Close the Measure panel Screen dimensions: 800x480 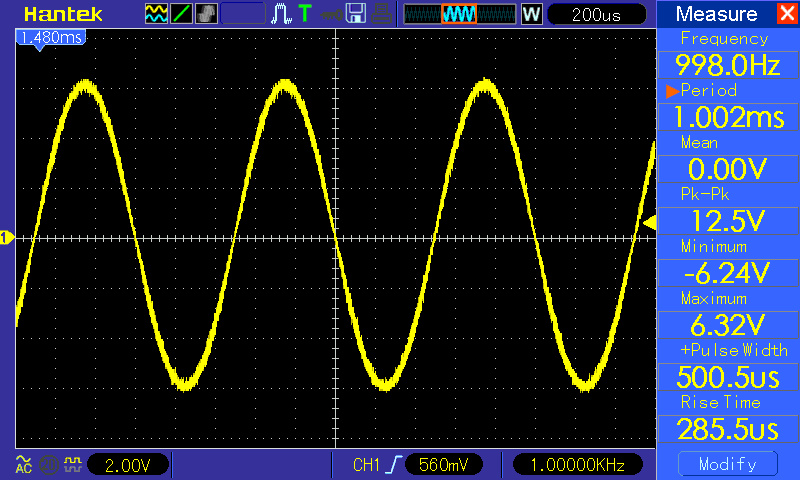(786, 14)
